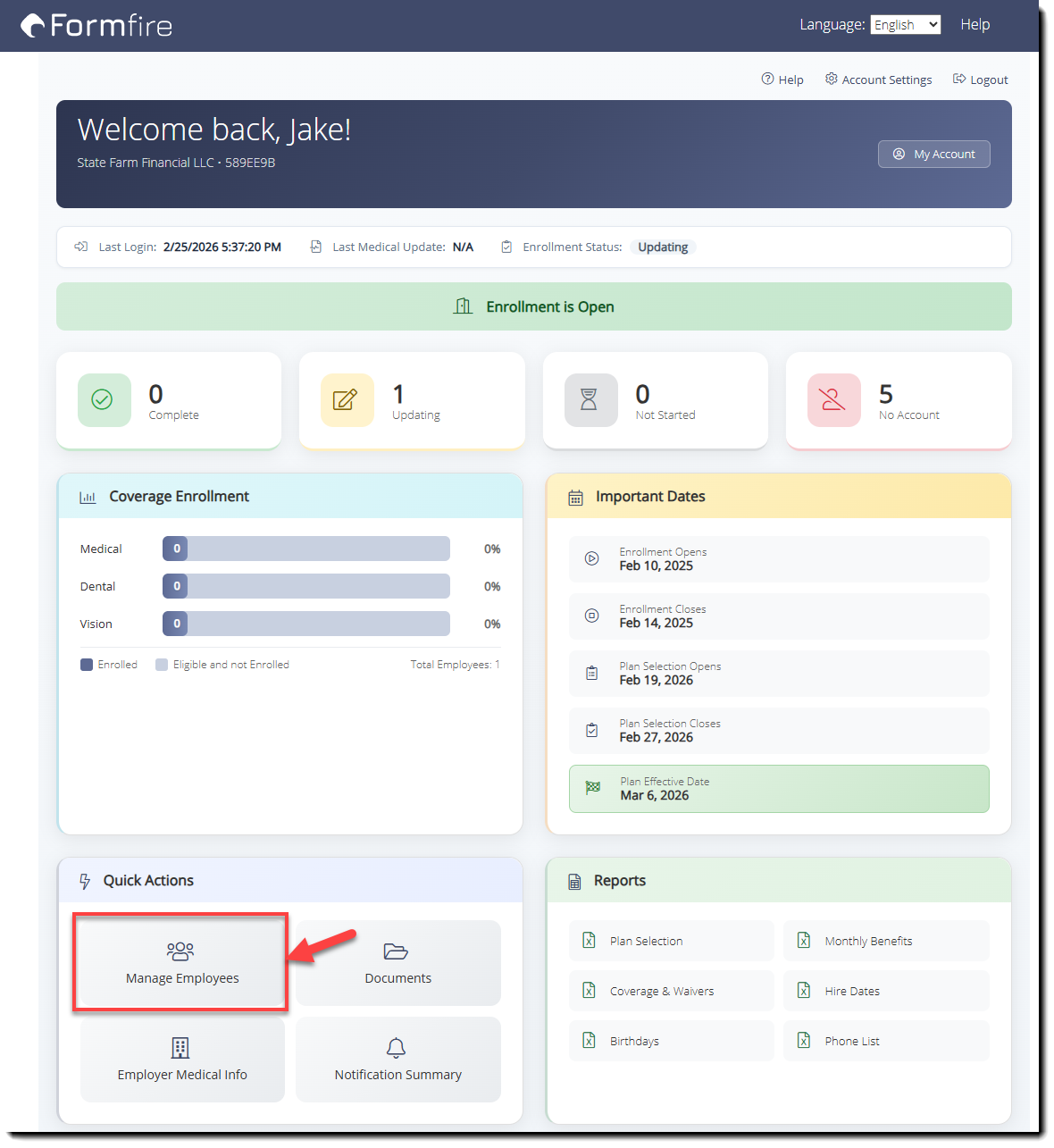Open the Coverage & Waivers report

671,991
